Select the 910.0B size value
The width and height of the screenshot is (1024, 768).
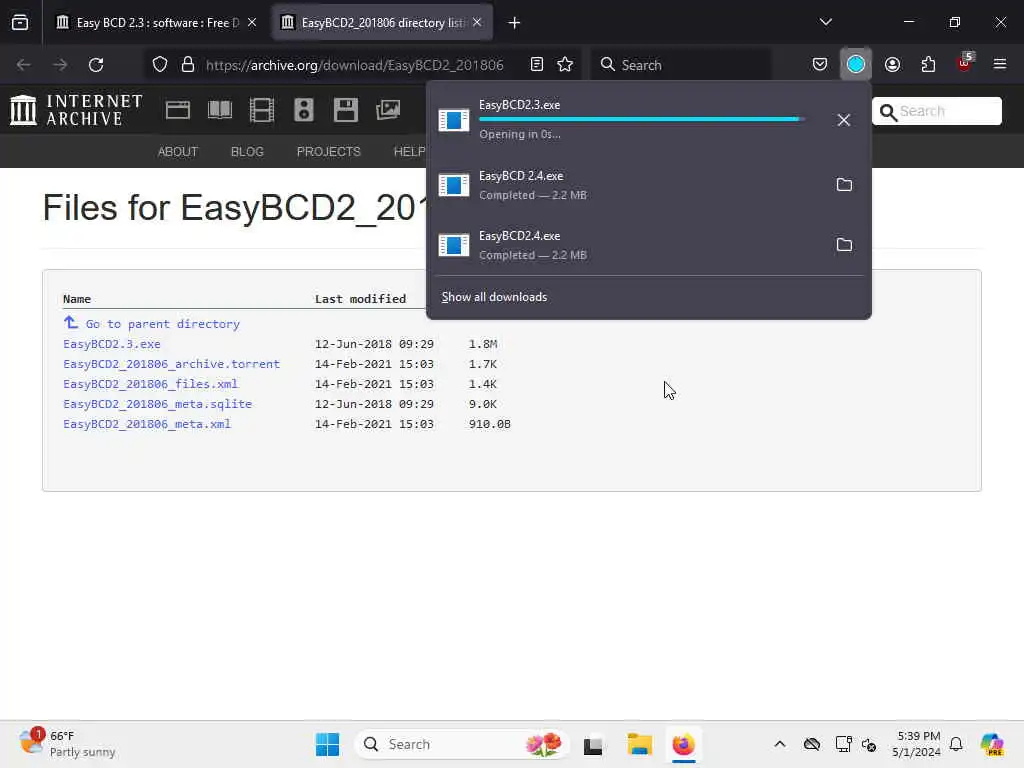pyautogui.click(x=490, y=424)
